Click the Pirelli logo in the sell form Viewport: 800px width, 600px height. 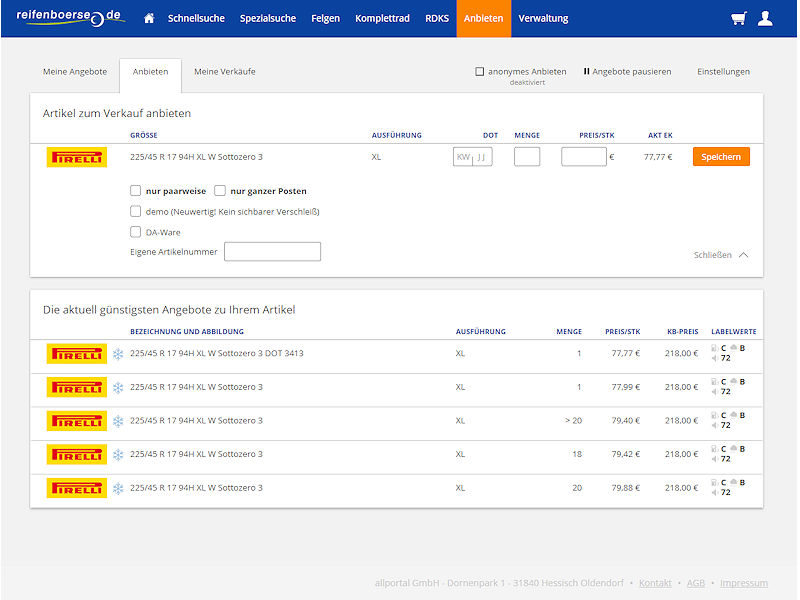(77, 157)
